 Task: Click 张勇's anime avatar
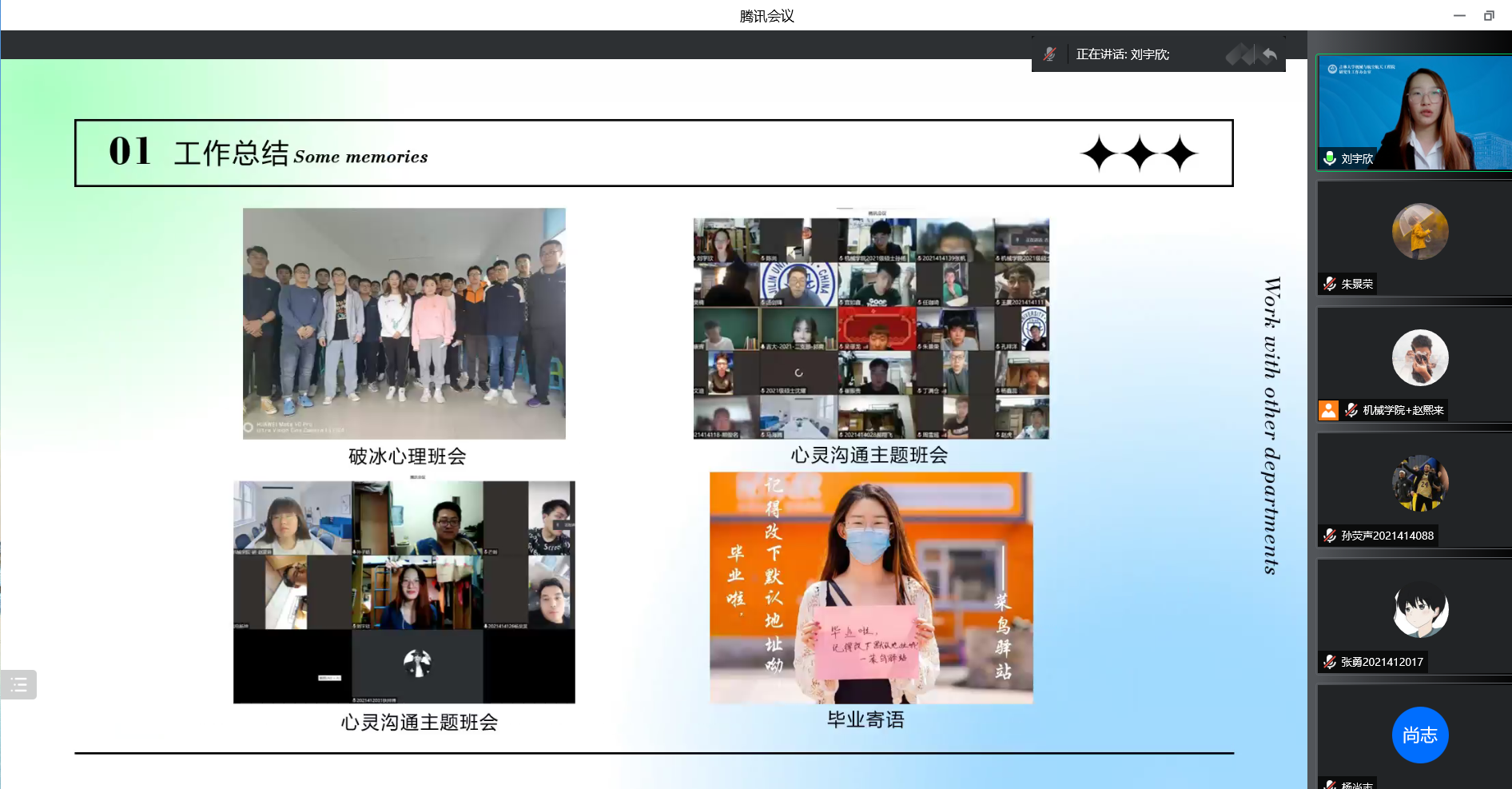pos(1419,610)
